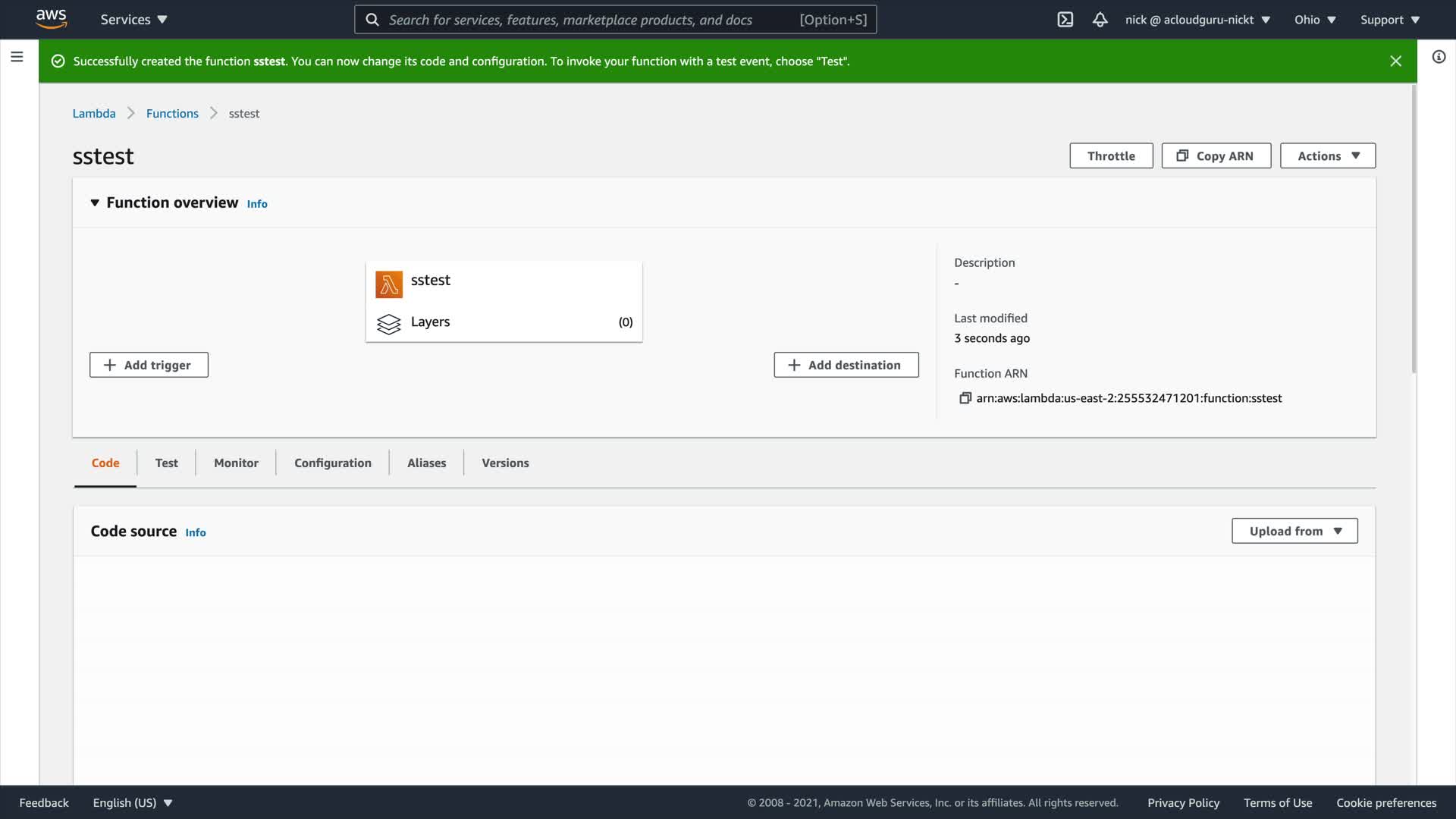Collapse the Function overview section
Image resolution: width=1456 pixels, height=819 pixels.
pyautogui.click(x=95, y=202)
